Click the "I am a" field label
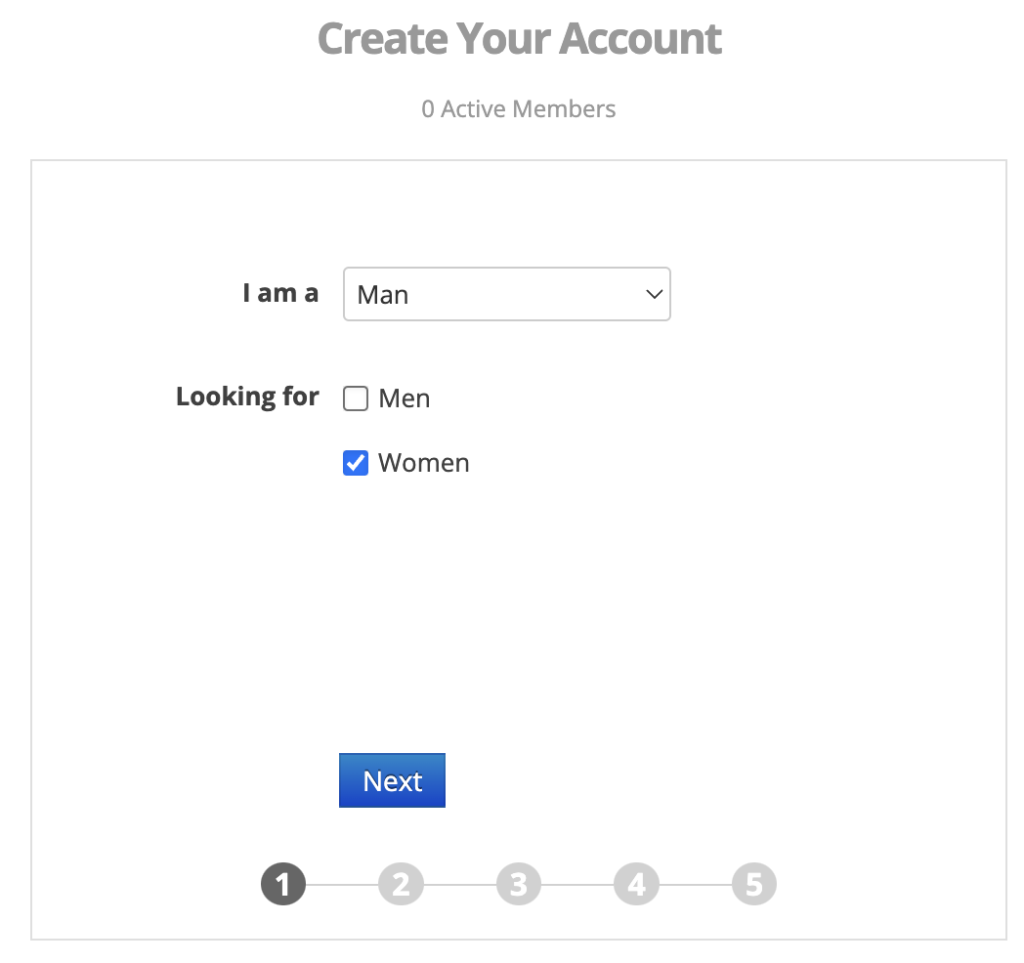This screenshot has height=963, width=1024. click(x=280, y=293)
